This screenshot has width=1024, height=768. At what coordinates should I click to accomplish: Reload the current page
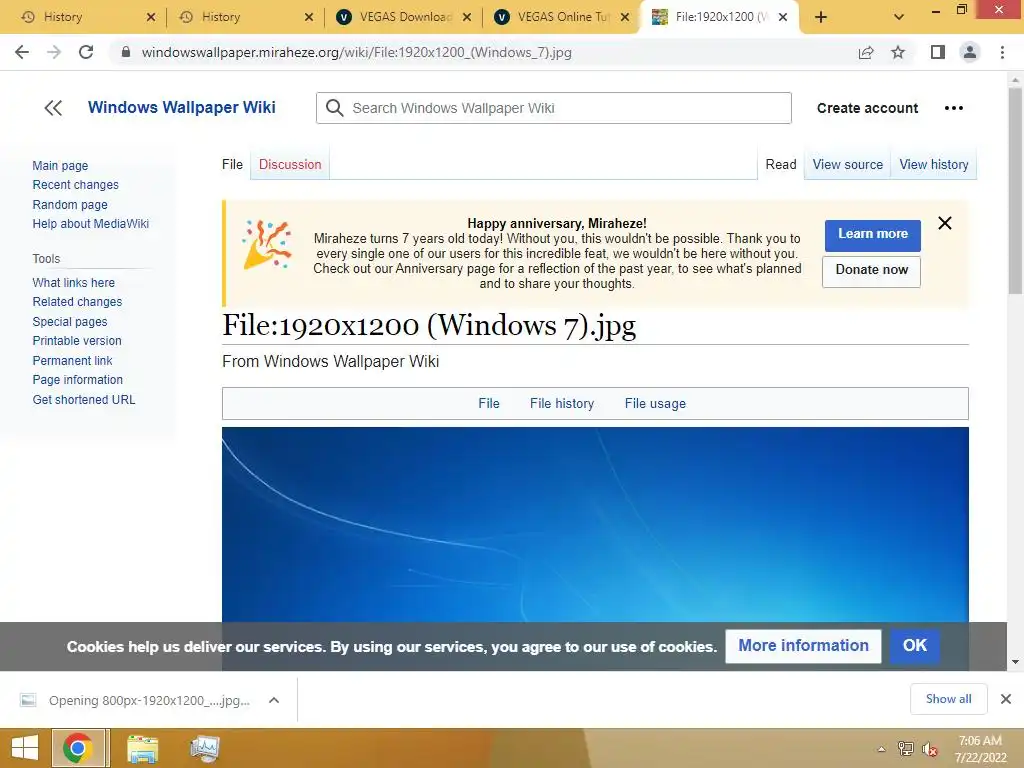(x=86, y=52)
